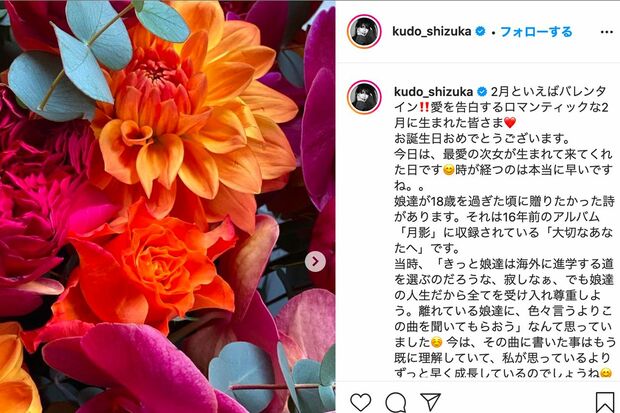The width and height of the screenshot is (620, 413).
Task: Click the red heart emoji in caption
Action: (x=510, y=123)
